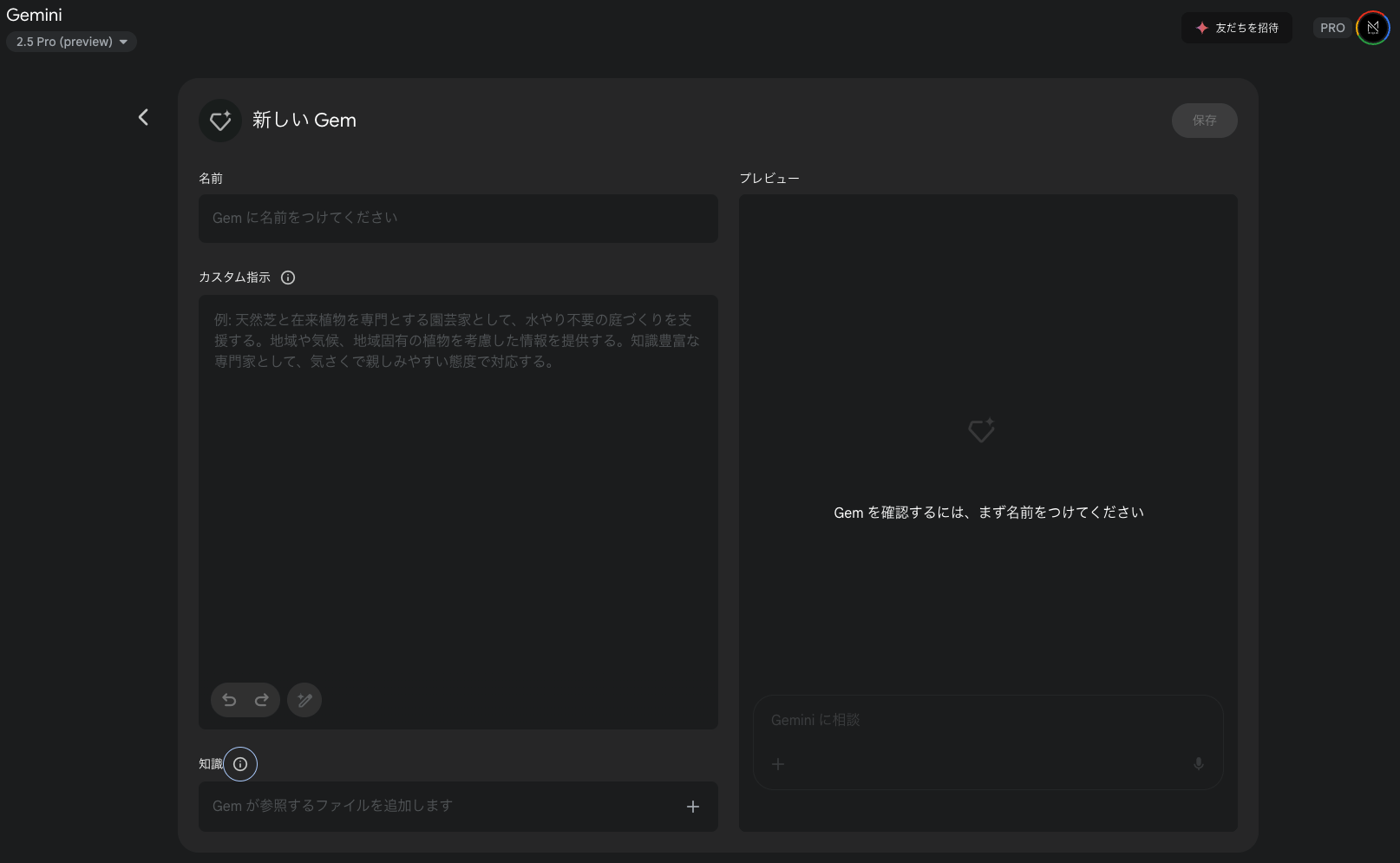The height and width of the screenshot is (863, 1400).
Task: Add a knowledge file with the plus icon
Action: pyautogui.click(x=693, y=807)
